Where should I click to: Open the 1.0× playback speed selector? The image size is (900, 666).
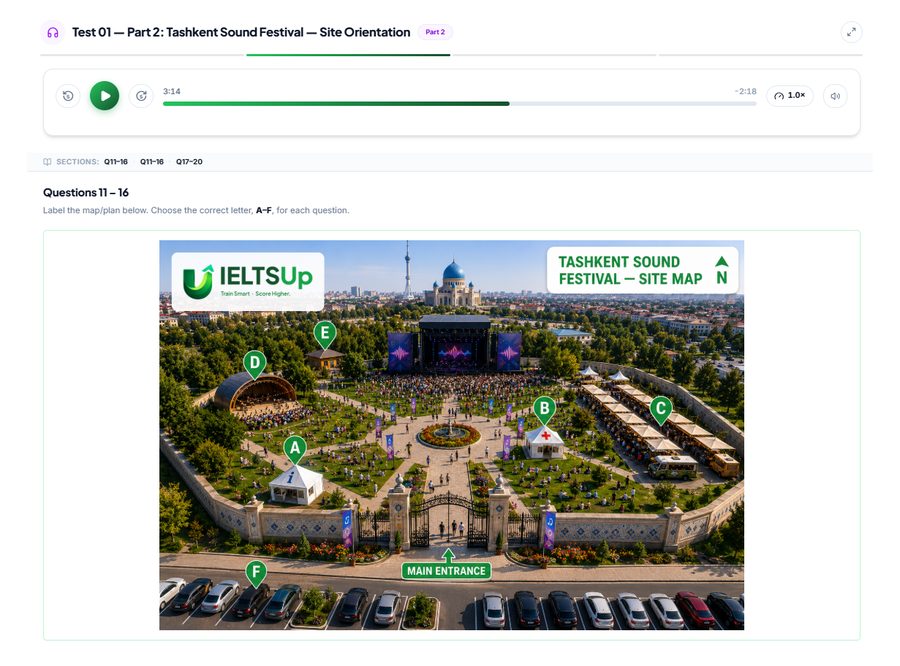[790, 95]
